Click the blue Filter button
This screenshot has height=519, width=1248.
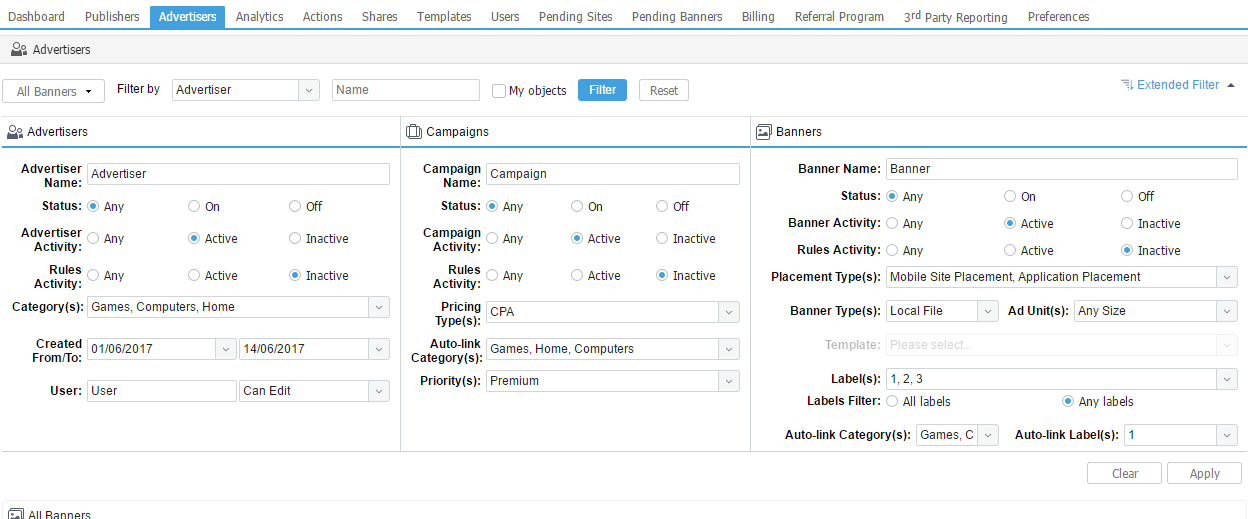[603, 90]
